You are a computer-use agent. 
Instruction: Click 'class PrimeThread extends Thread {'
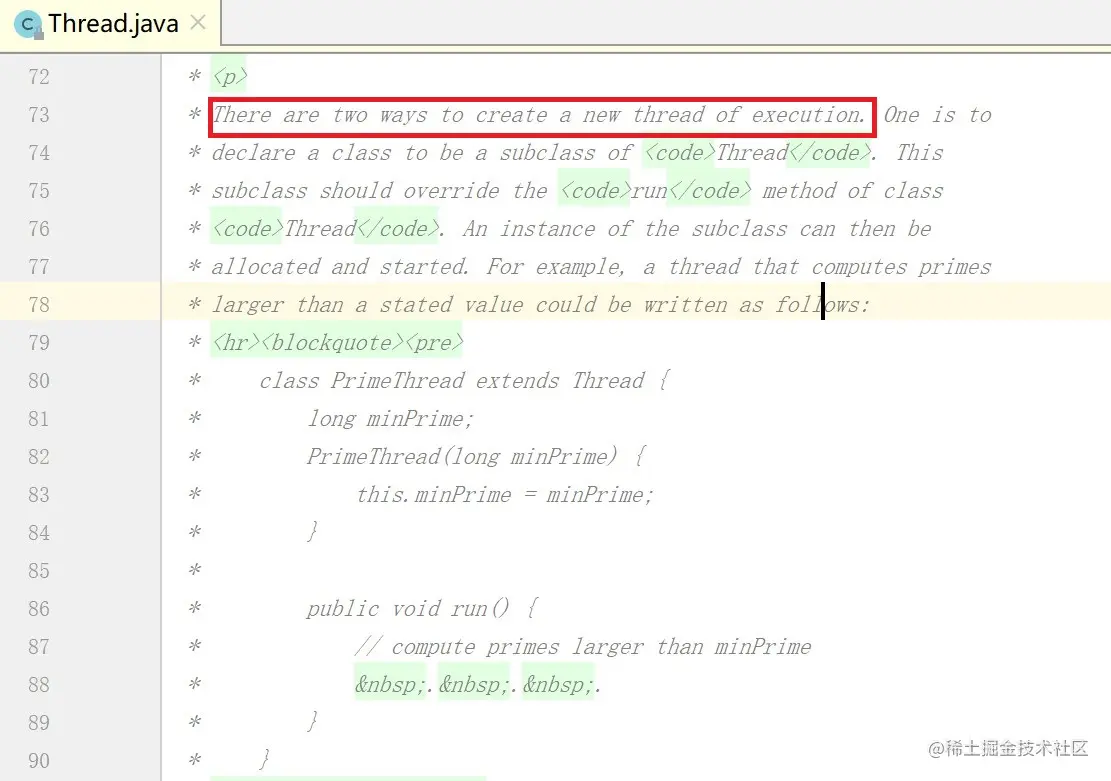click(464, 381)
